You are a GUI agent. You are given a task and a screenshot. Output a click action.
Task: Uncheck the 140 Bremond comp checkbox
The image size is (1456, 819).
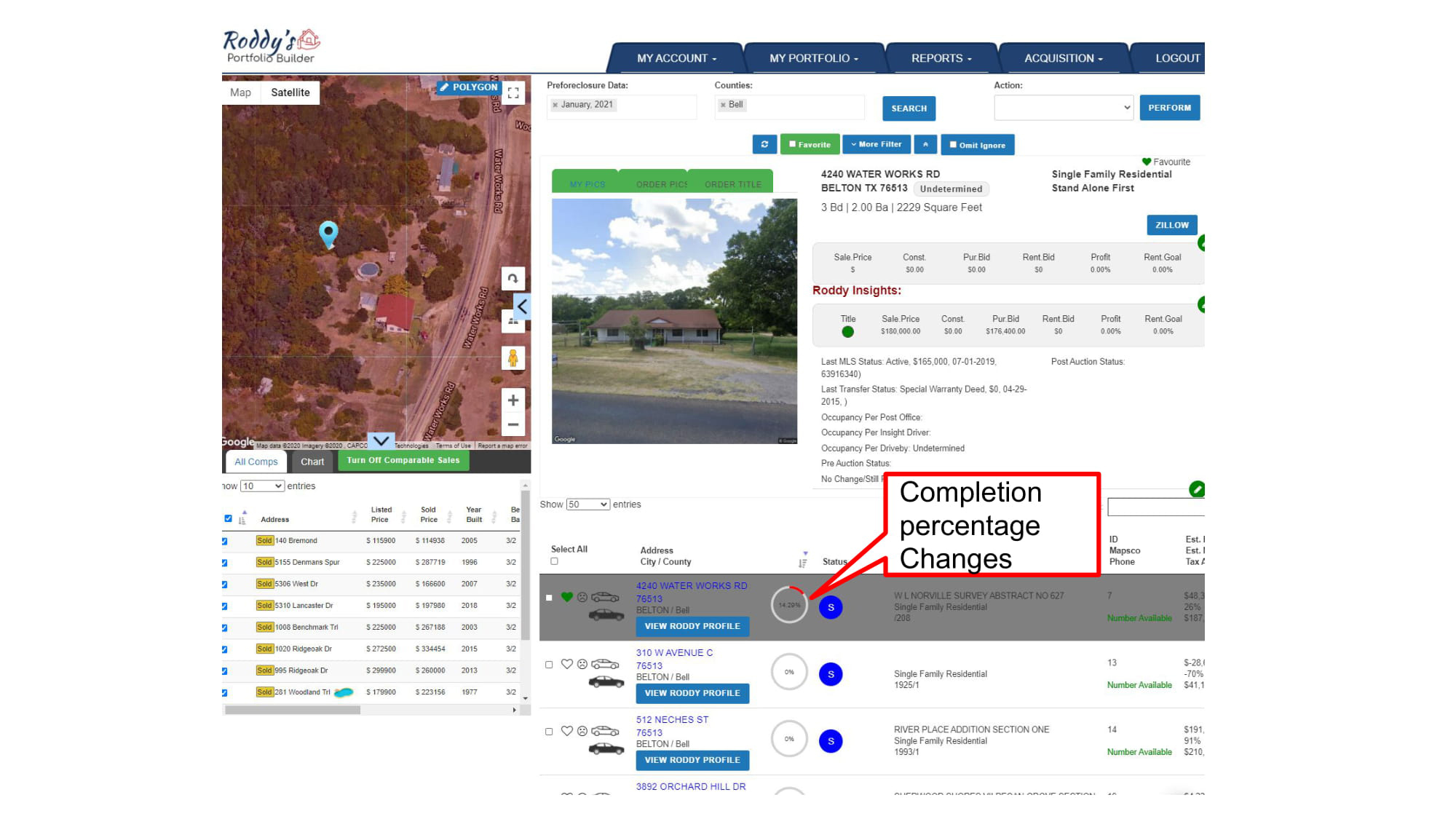[x=225, y=541]
